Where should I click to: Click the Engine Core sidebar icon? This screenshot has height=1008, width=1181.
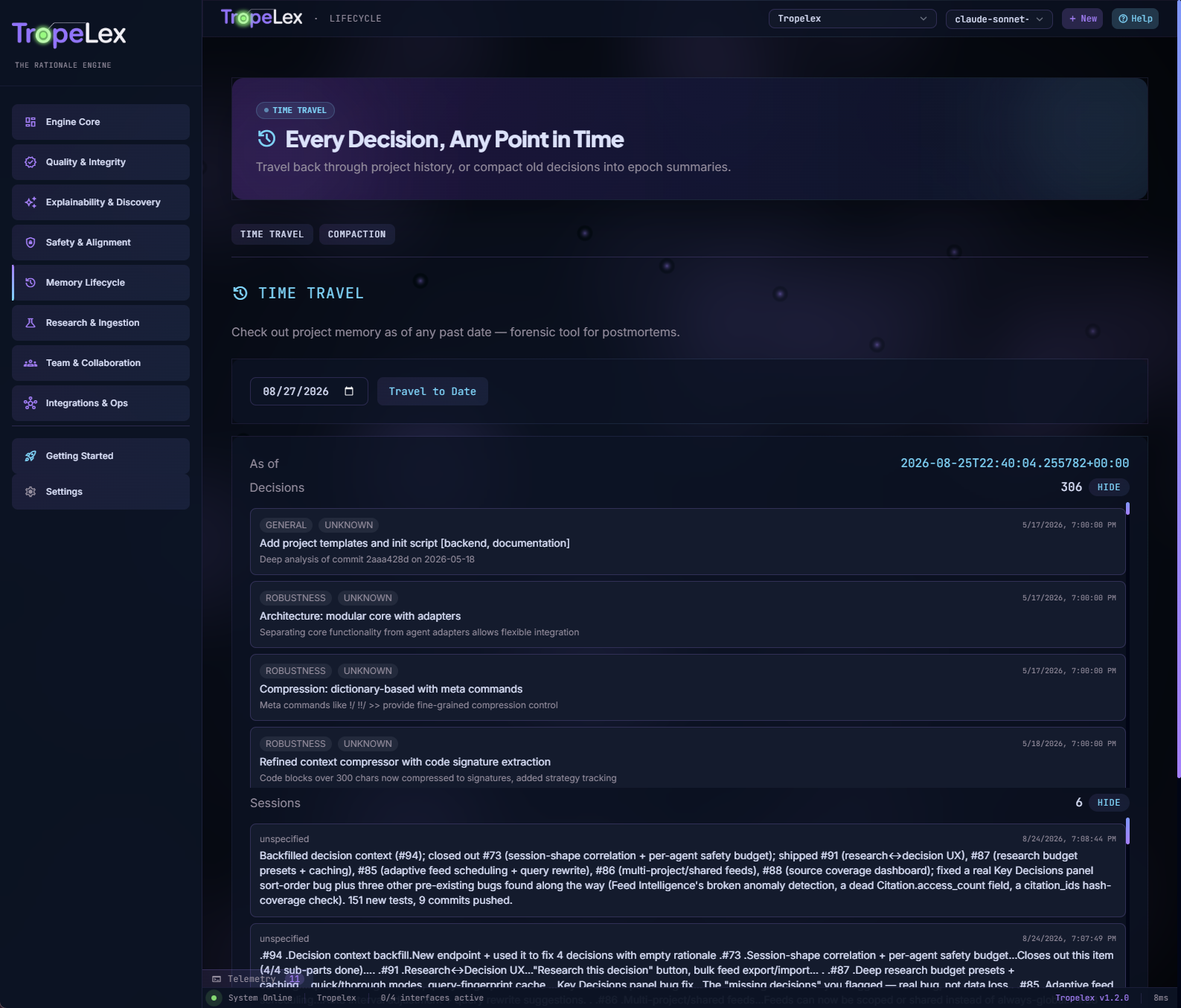point(31,122)
